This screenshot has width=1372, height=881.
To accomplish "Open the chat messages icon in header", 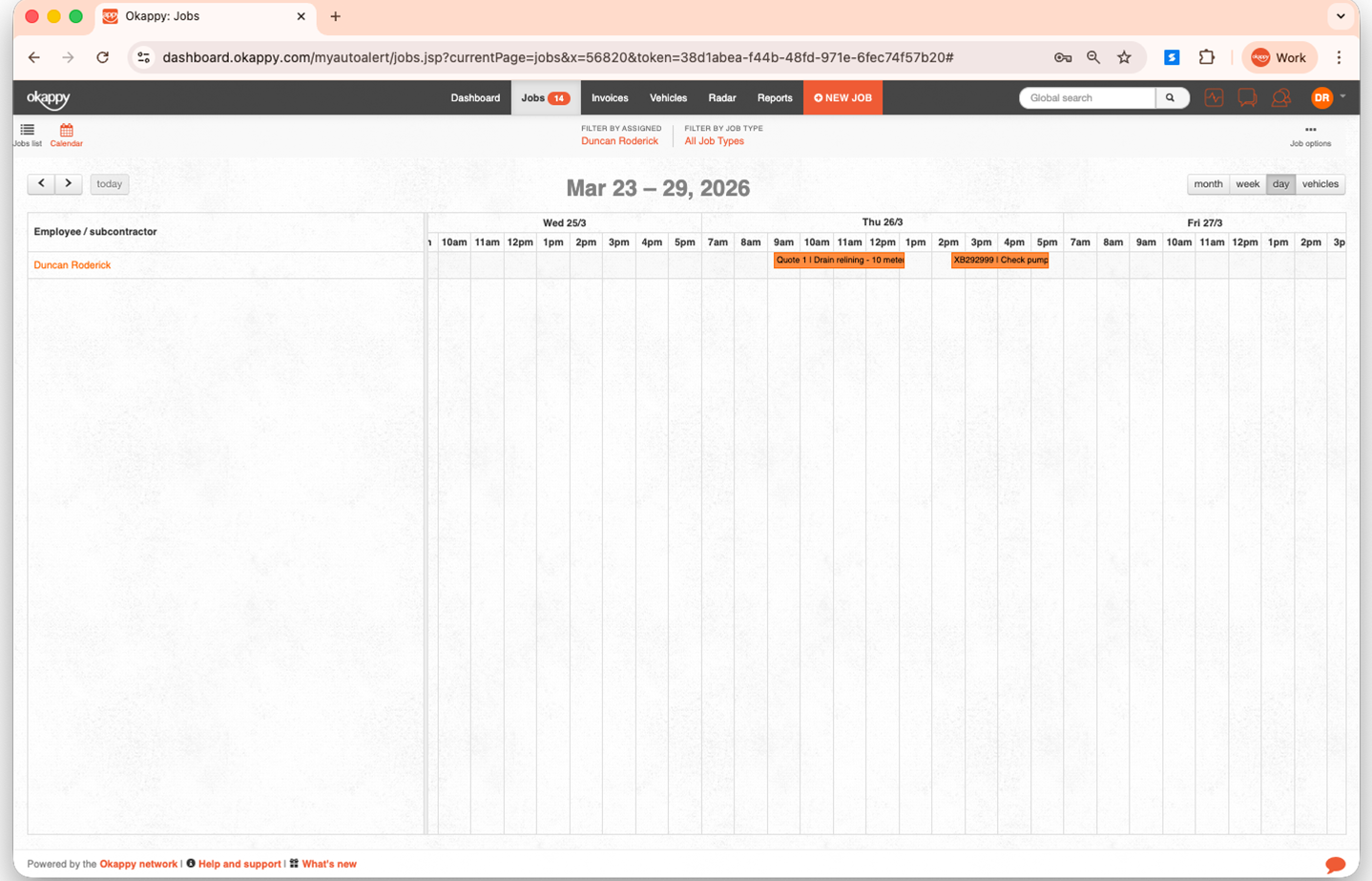I will (x=1247, y=98).
